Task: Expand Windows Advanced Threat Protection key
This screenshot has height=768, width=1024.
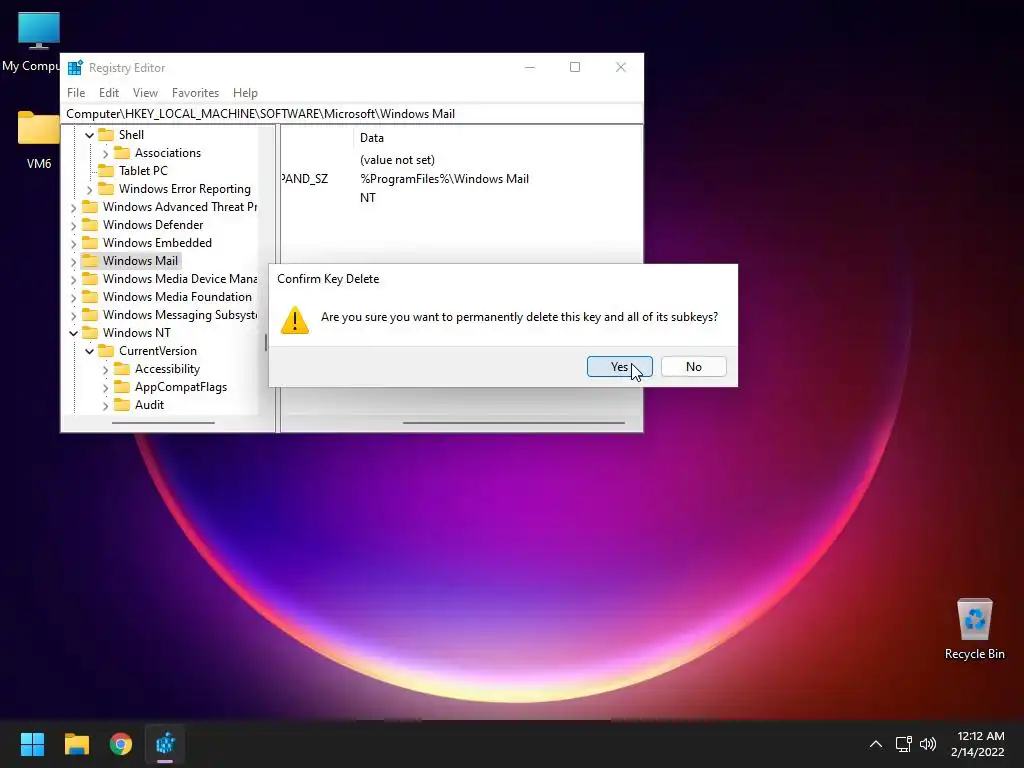Action: click(x=73, y=208)
